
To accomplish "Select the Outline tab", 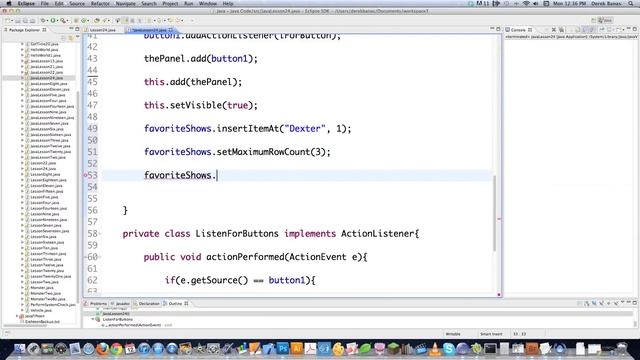I will point(176,304).
